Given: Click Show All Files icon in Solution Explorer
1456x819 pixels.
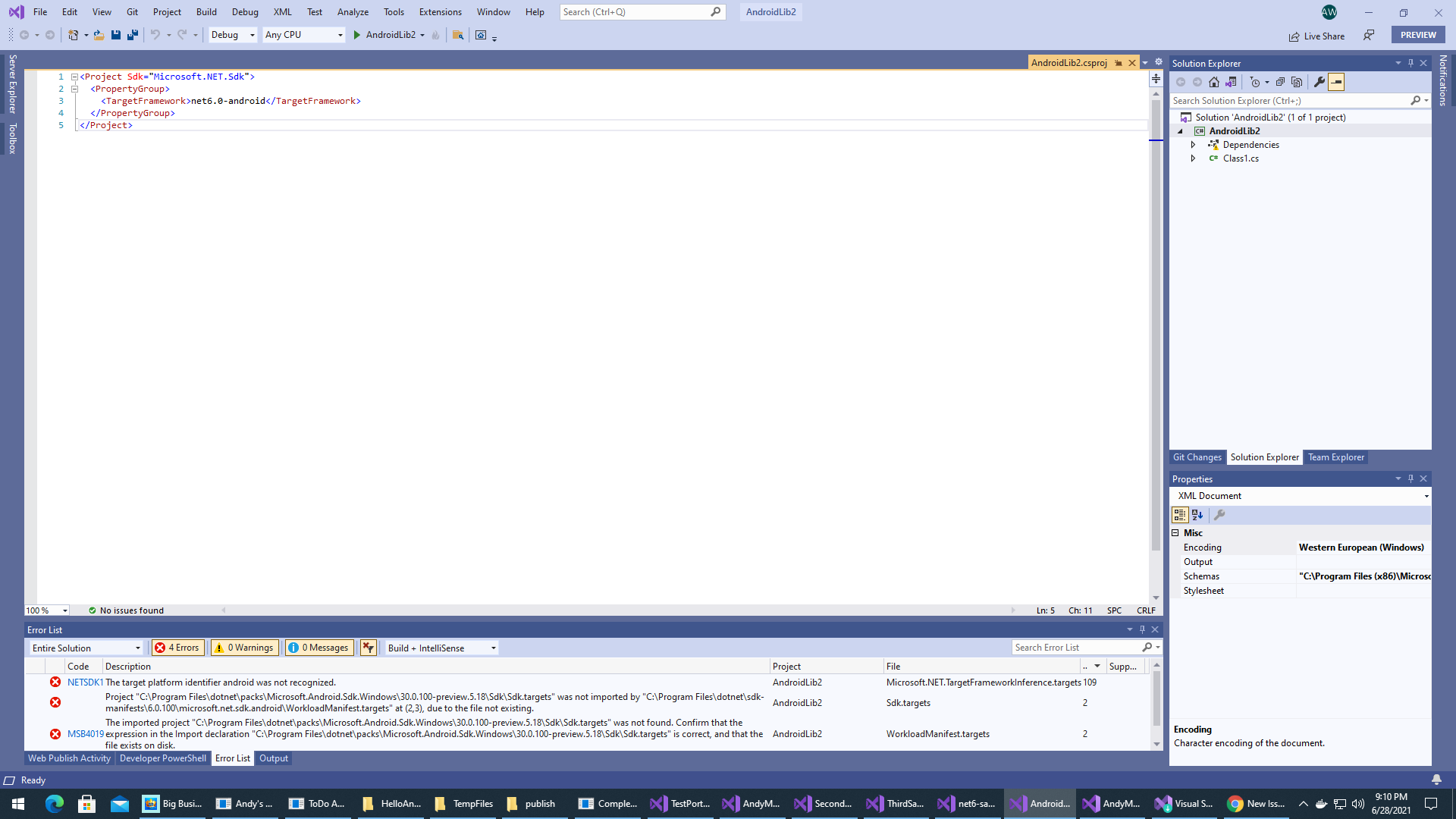Looking at the screenshot, I should click(1297, 82).
